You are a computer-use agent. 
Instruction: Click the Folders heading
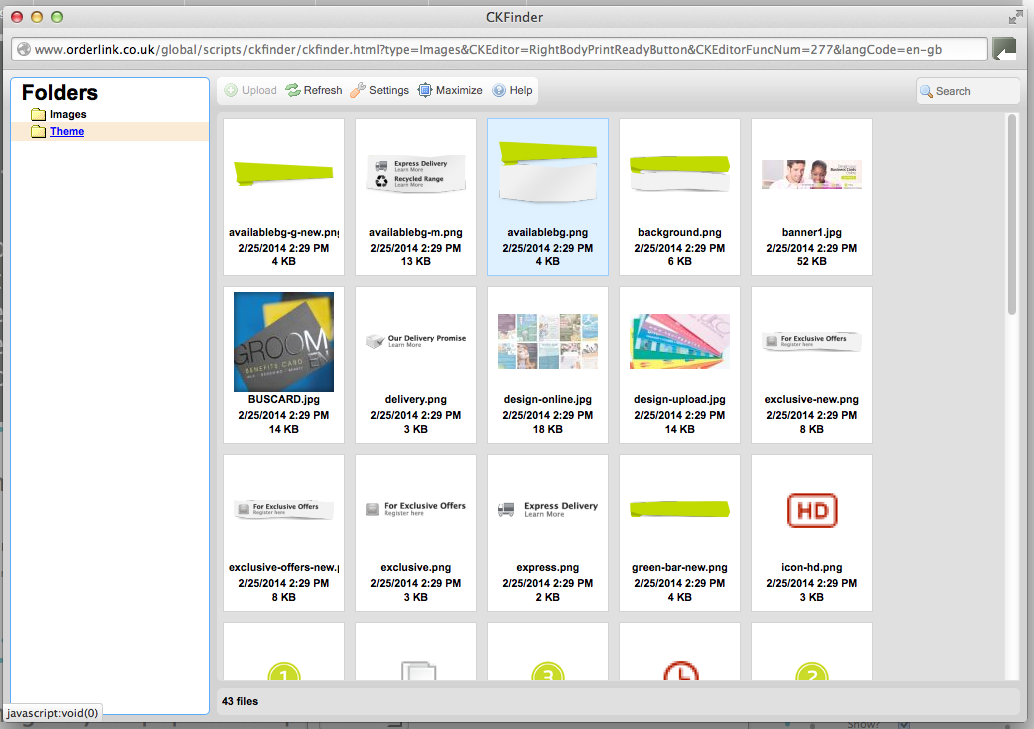59,92
